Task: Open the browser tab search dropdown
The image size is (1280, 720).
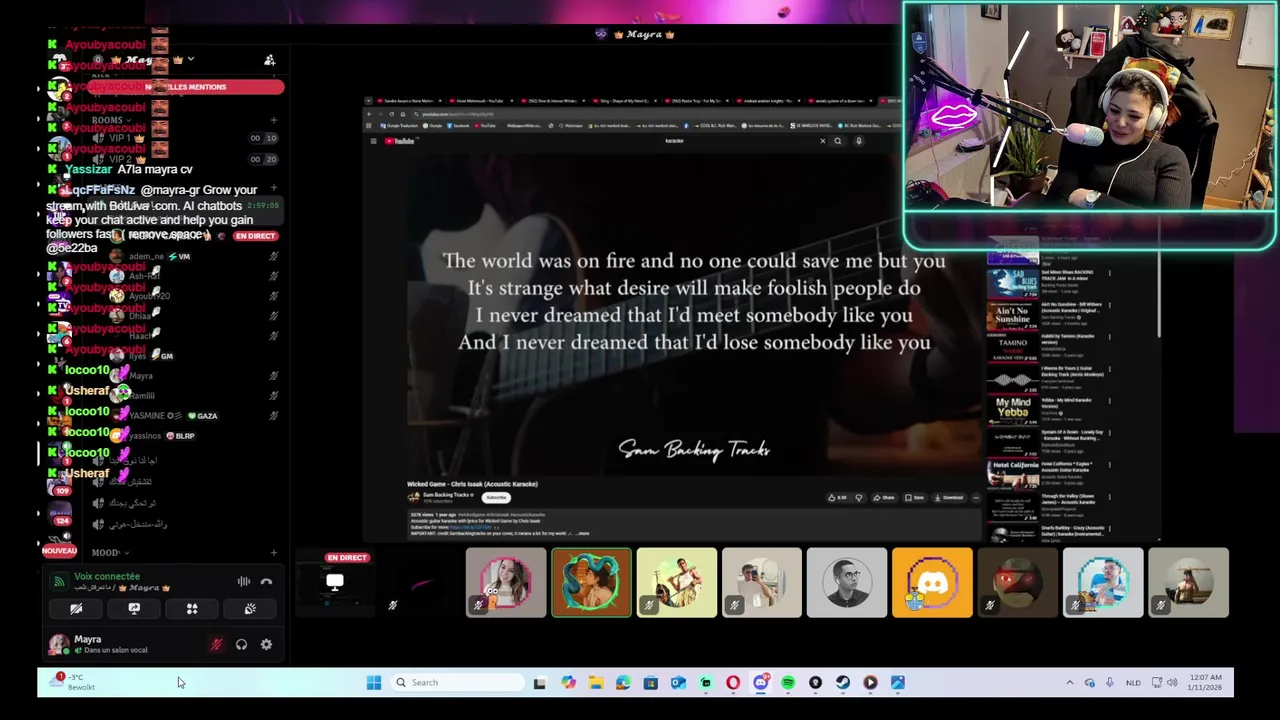Action: point(368,101)
